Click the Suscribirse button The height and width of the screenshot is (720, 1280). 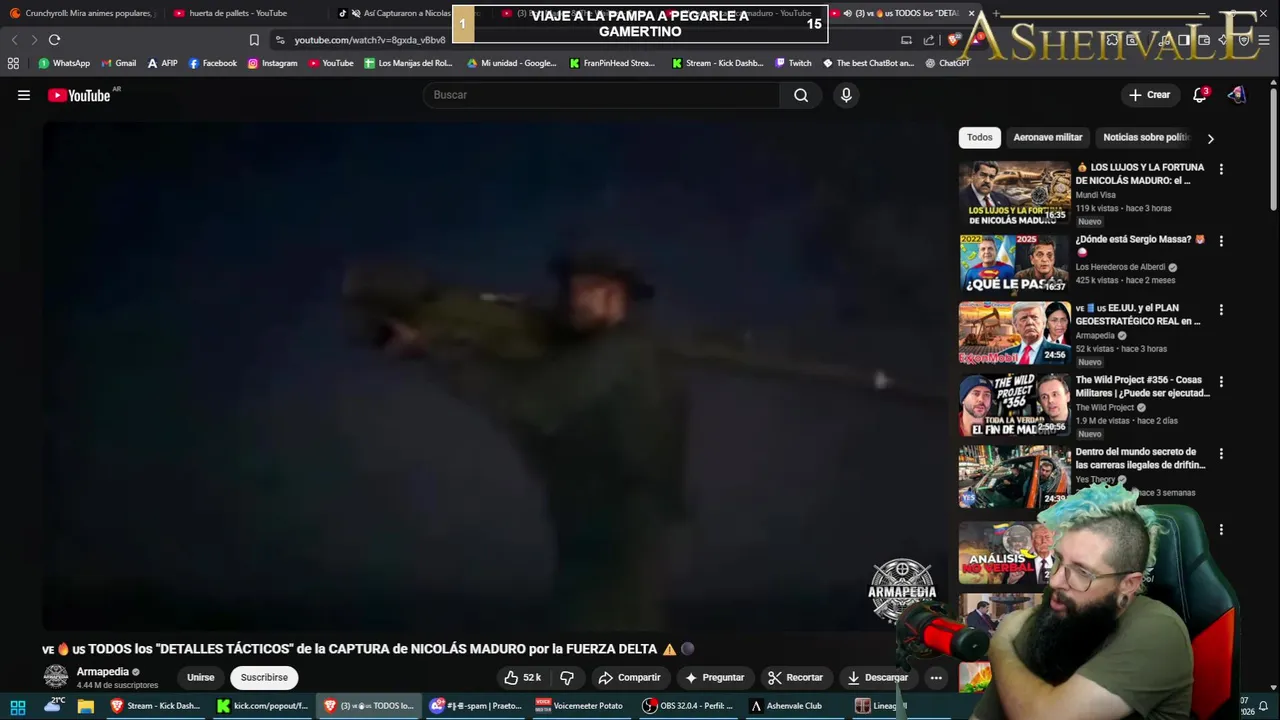tap(264, 678)
